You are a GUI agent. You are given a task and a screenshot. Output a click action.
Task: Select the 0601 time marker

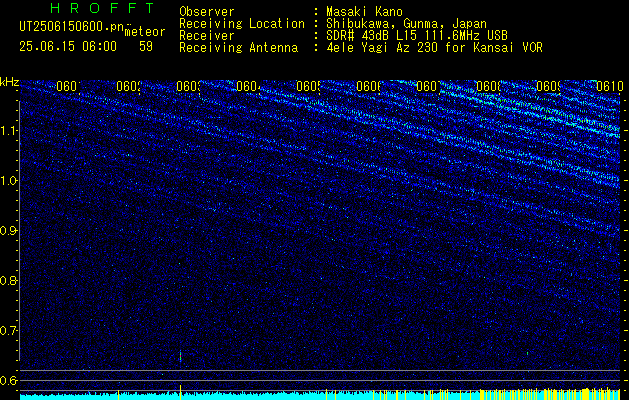[69, 86]
